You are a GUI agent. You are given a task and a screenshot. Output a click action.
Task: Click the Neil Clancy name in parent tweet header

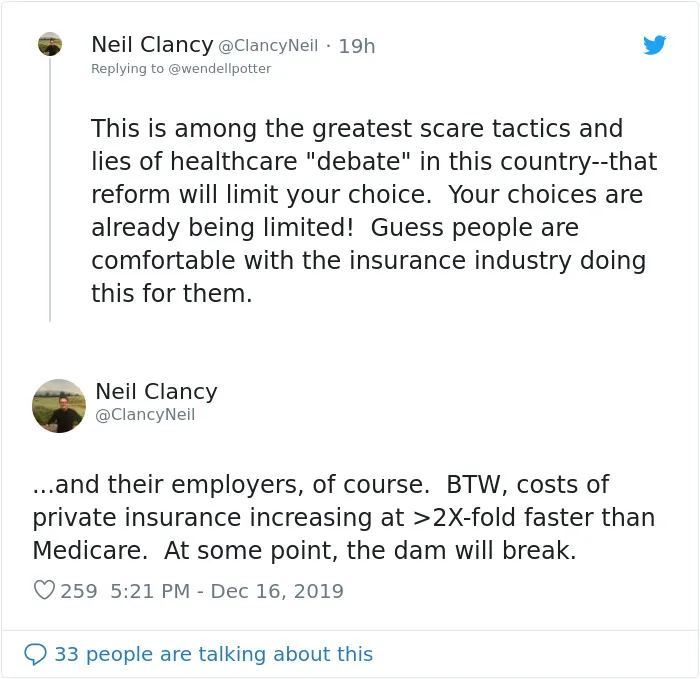pyautogui.click(x=152, y=45)
